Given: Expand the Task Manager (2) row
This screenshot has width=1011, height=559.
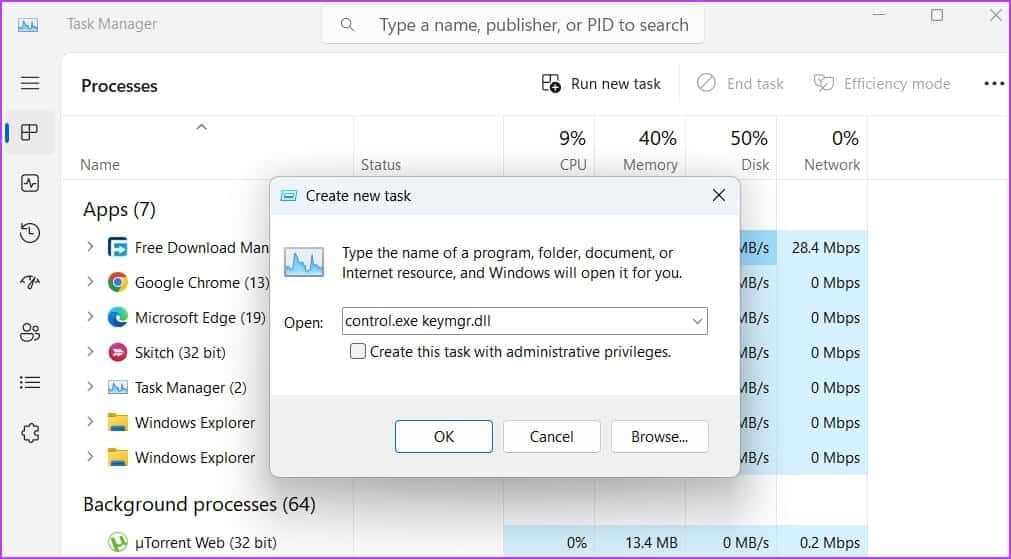Looking at the screenshot, I should [x=90, y=386].
